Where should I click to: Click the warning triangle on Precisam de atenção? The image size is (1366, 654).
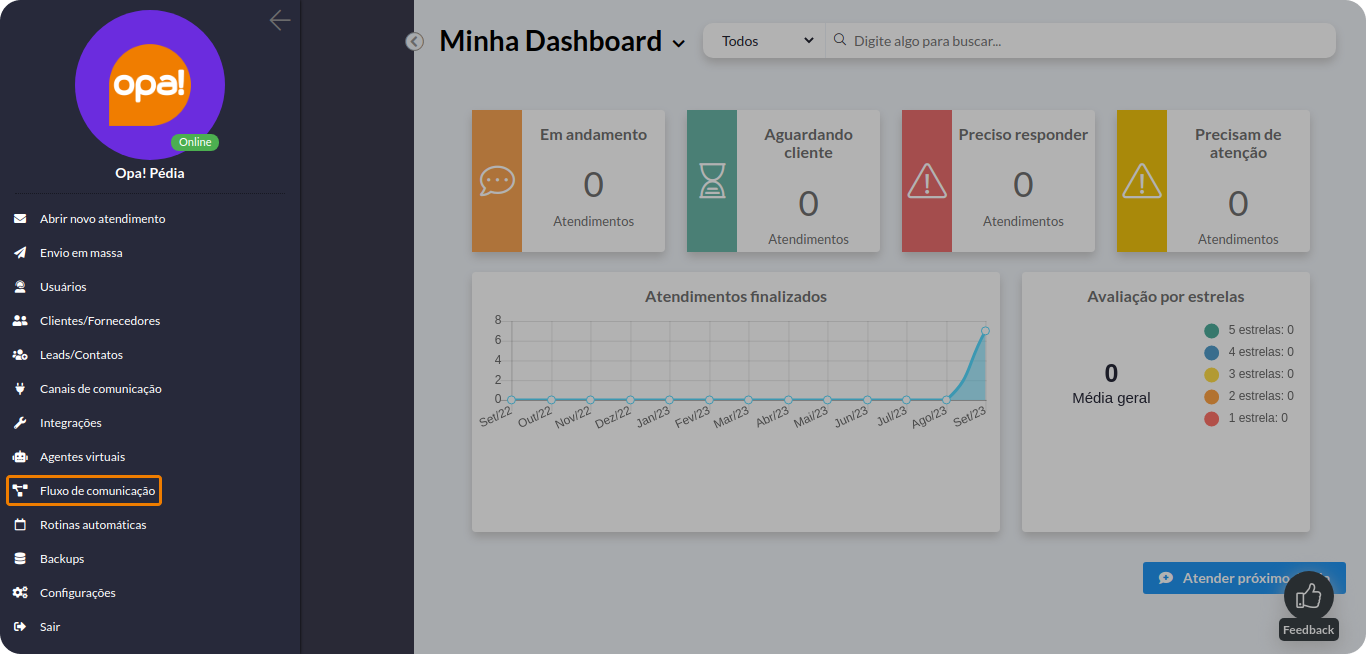(1142, 181)
